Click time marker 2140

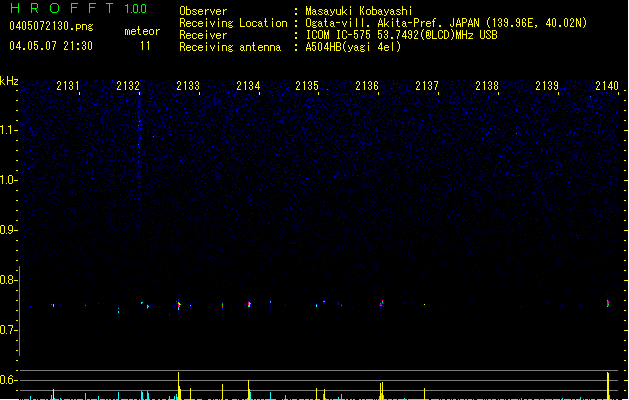[x=607, y=86]
